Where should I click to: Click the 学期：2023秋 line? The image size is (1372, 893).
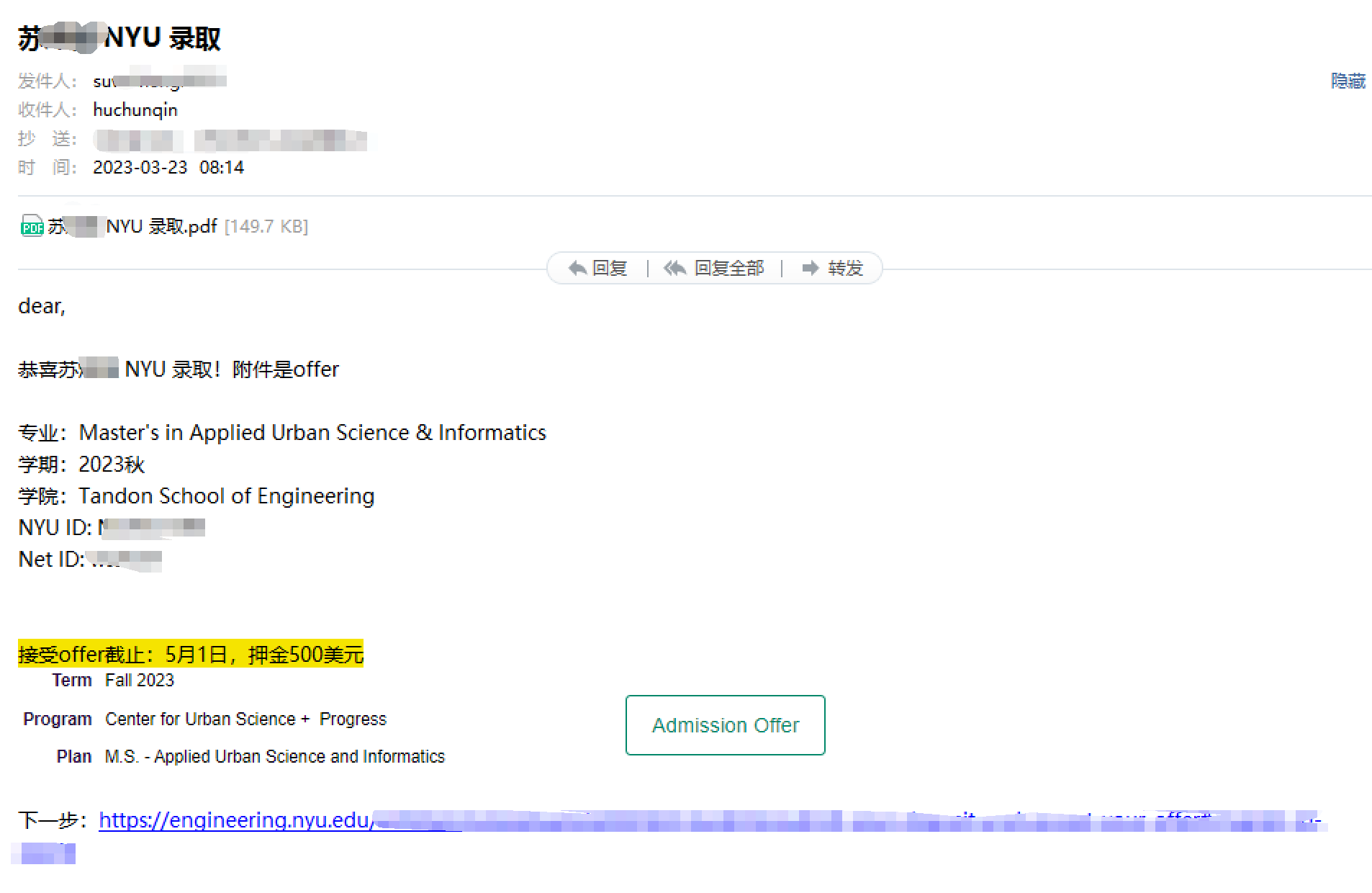(x=81, y=465)
